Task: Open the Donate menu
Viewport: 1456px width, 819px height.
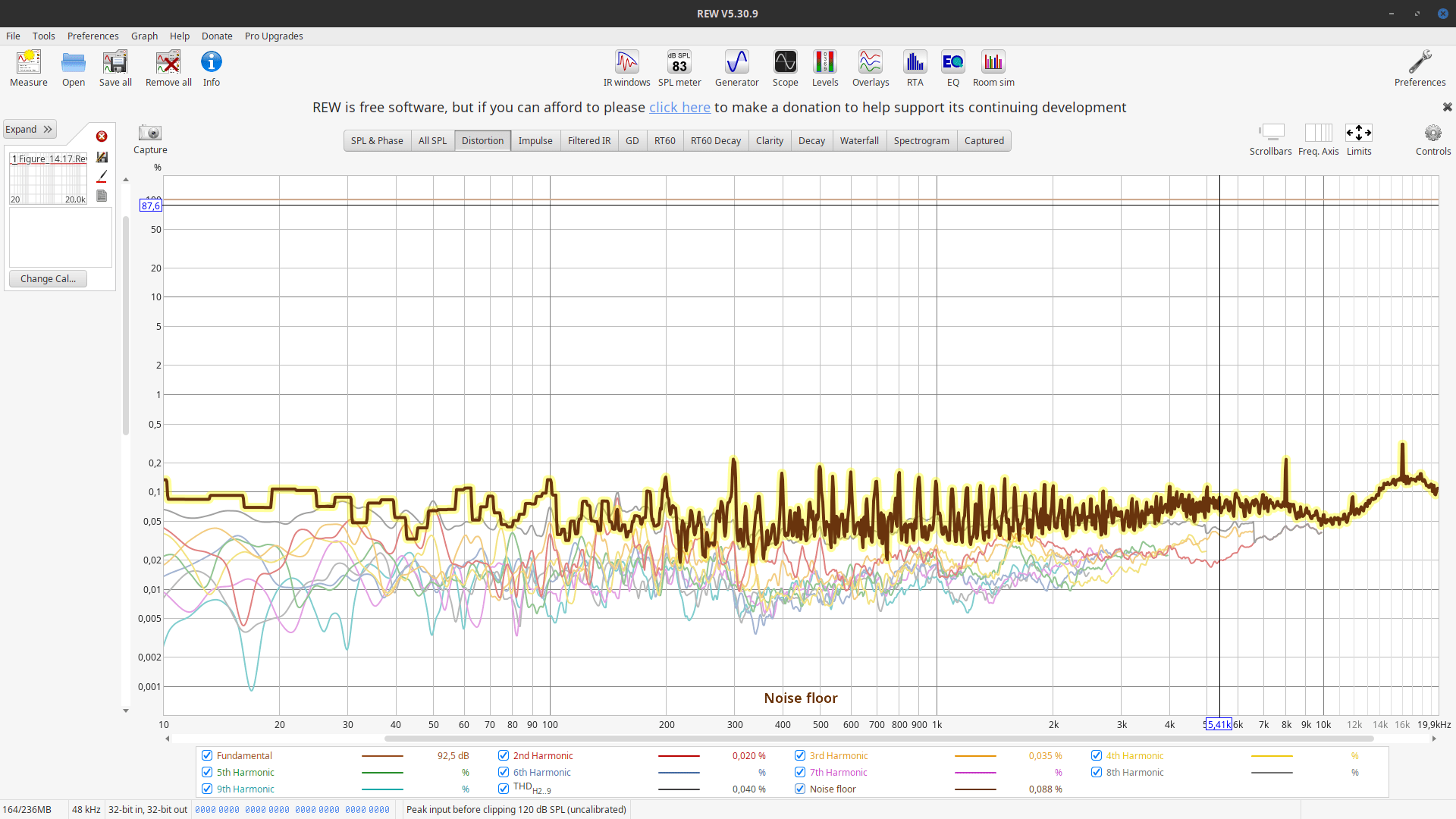Action: coord(217,36)
